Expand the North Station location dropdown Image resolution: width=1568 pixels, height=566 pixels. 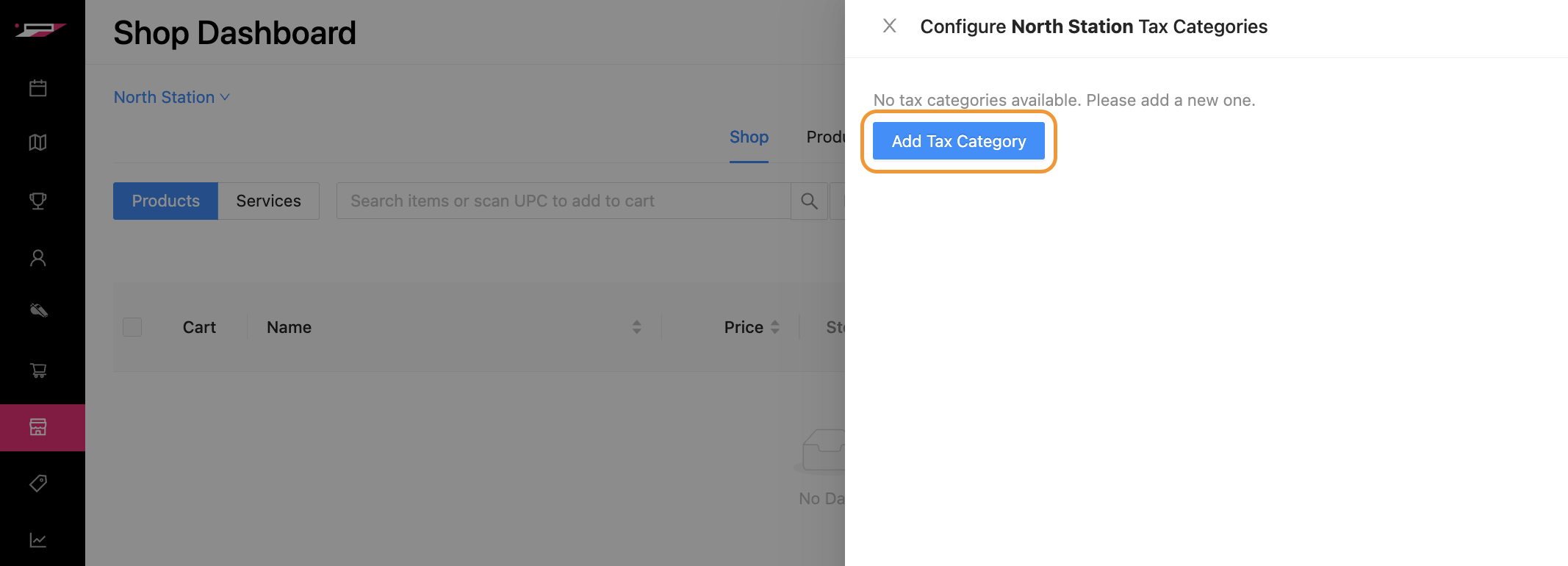pyautogui.click(x=172, y=97)
